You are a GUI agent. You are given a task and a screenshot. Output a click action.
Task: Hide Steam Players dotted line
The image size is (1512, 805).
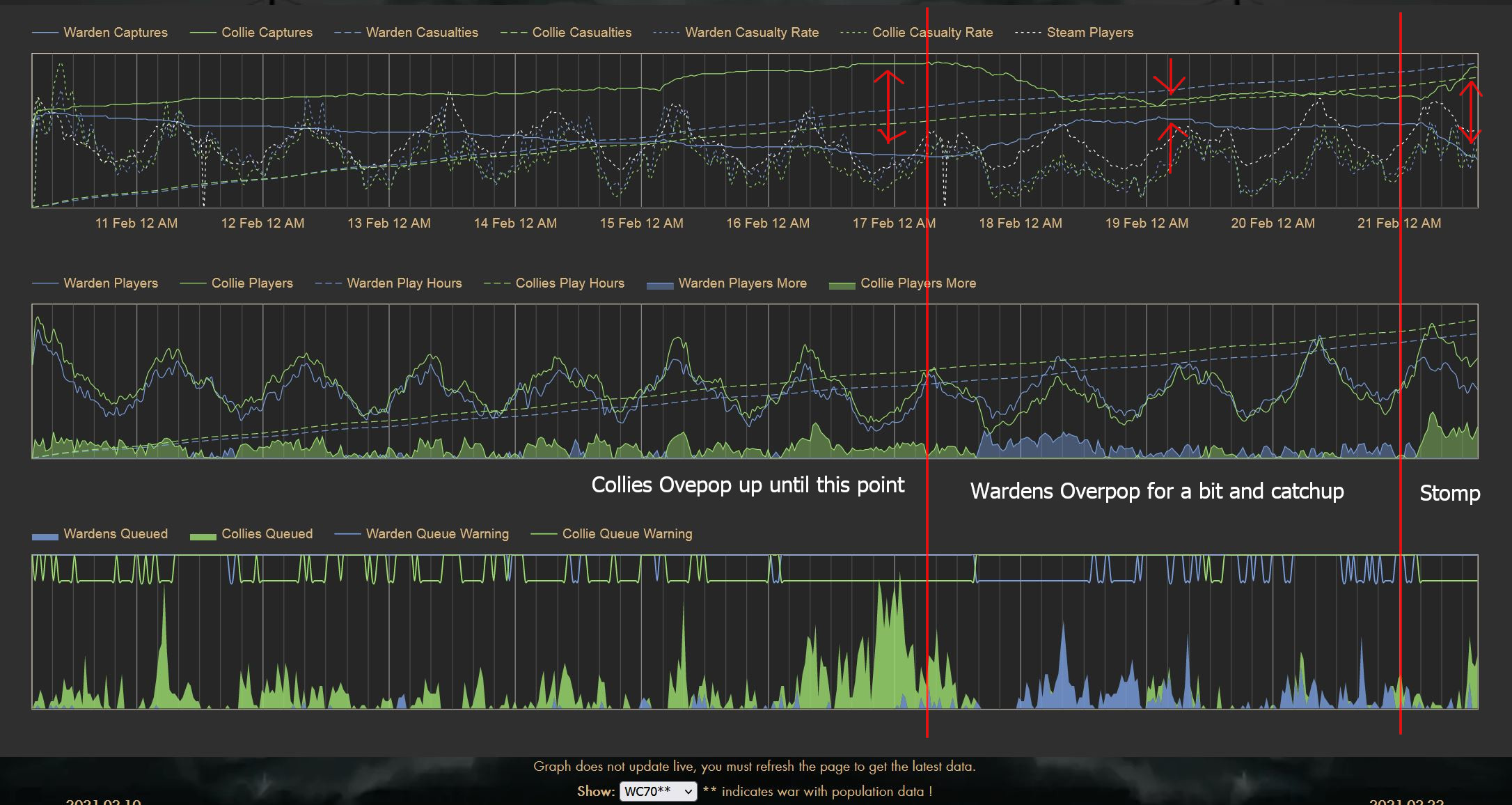tap(1089, 33)
